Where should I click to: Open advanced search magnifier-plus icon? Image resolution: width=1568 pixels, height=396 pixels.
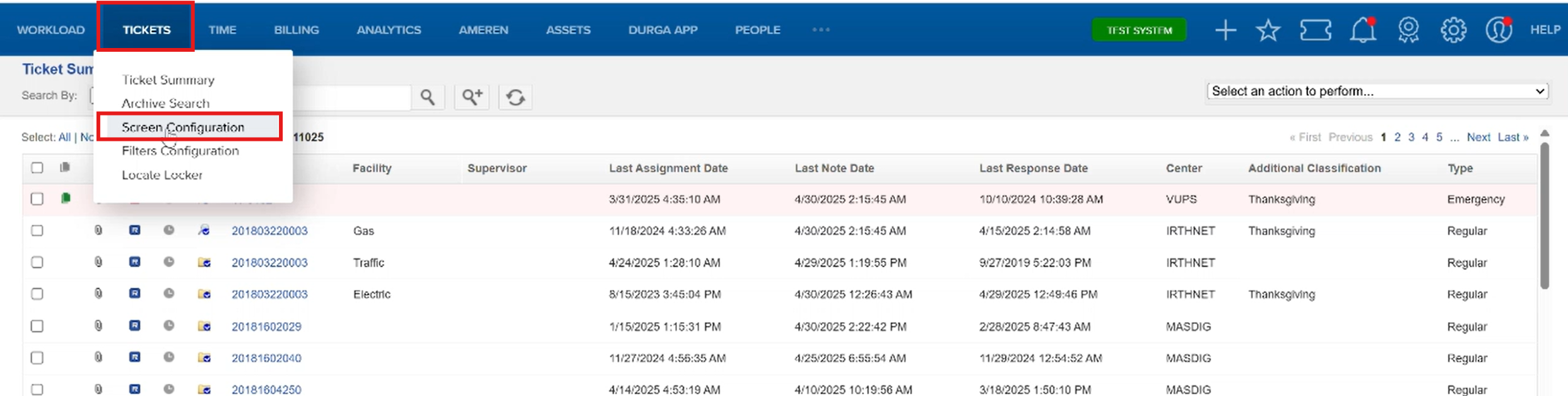point(472,97)
